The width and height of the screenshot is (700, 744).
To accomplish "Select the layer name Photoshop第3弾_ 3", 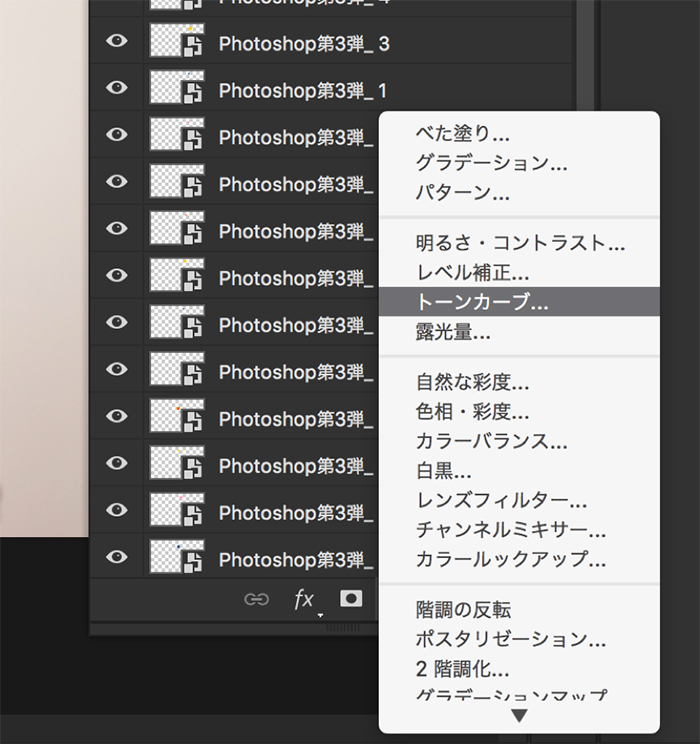I will point(304,44).
